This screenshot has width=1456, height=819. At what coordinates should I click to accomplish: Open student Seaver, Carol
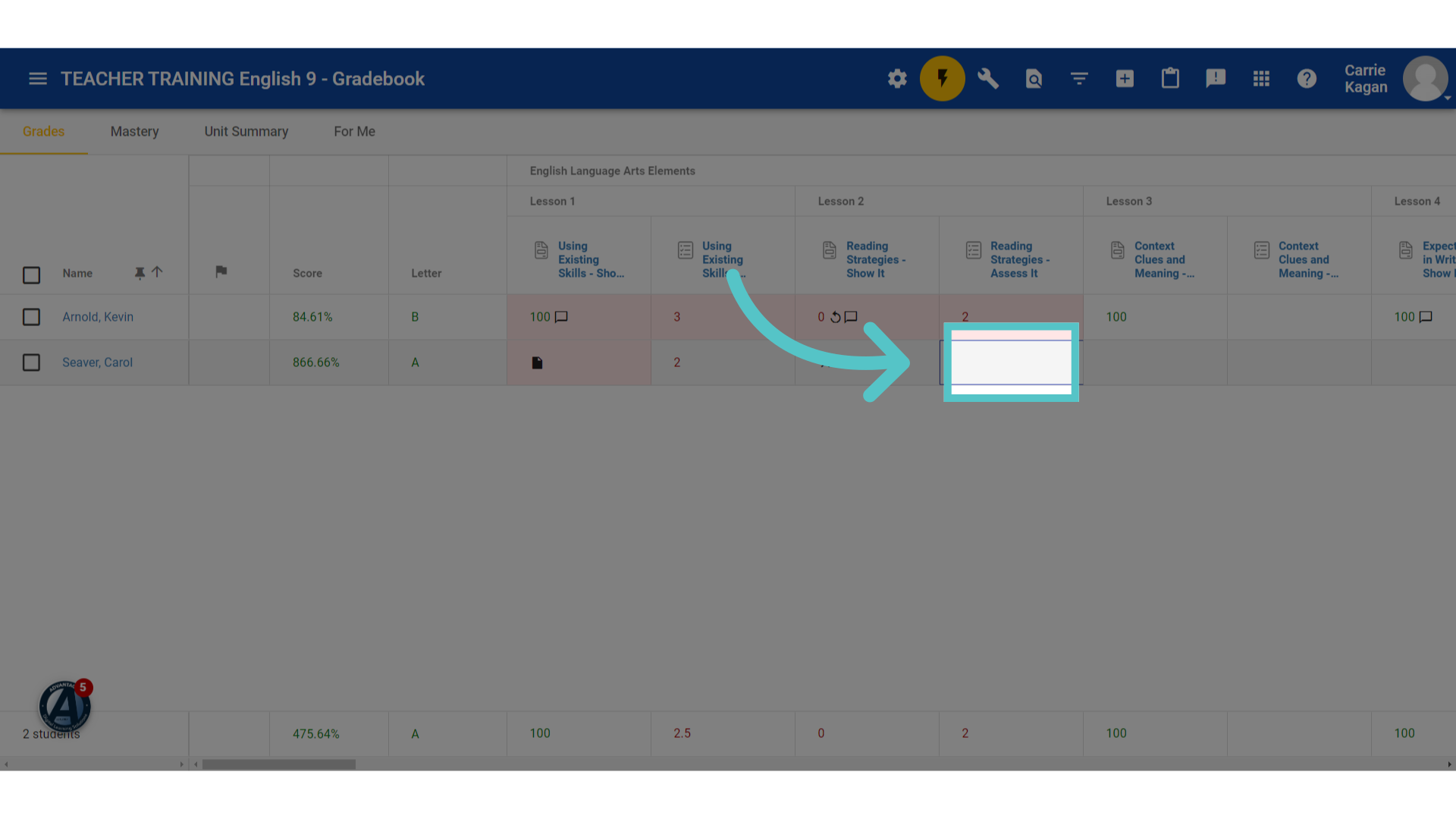[x=97, y=362]
